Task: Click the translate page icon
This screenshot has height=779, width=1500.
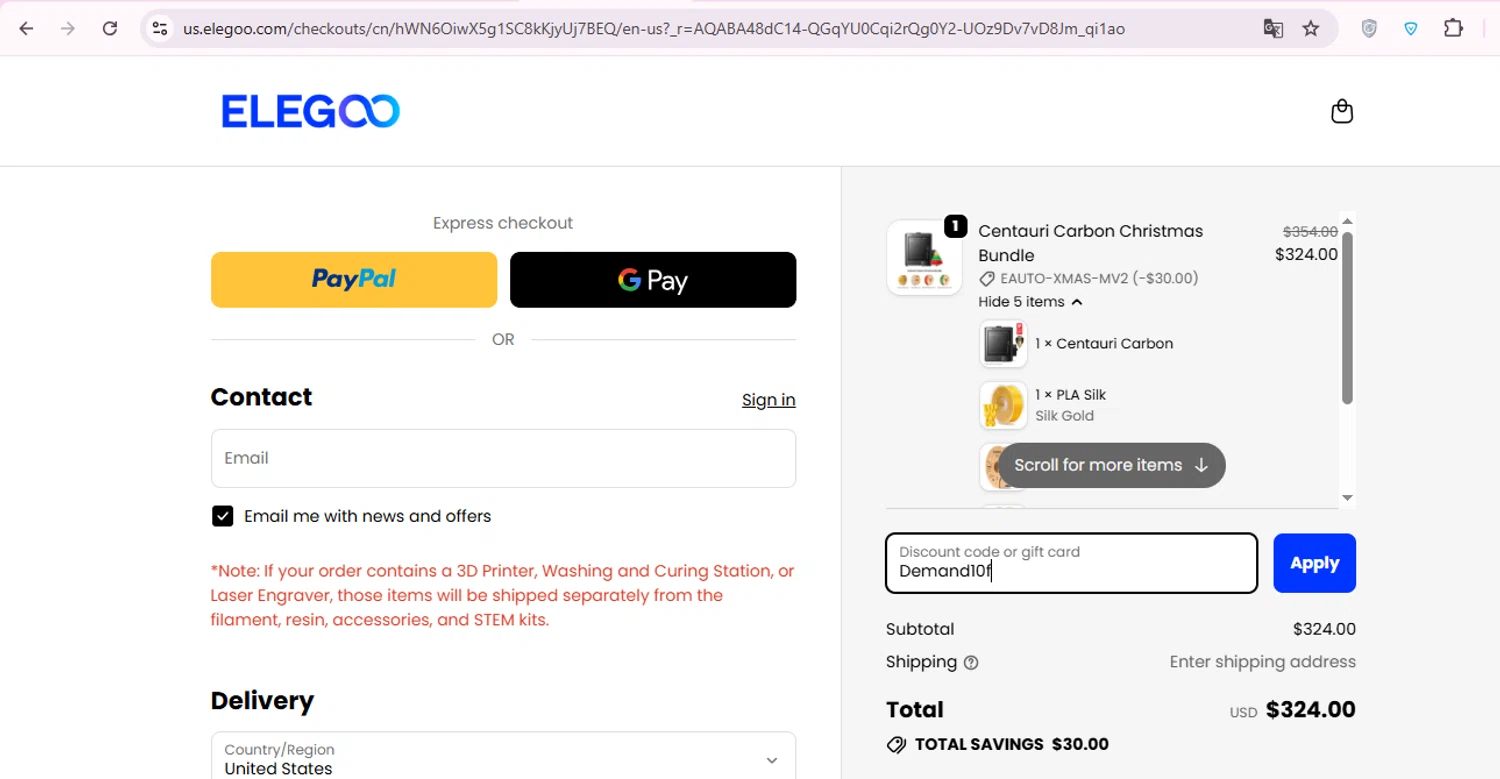Action: [1273, 29]
